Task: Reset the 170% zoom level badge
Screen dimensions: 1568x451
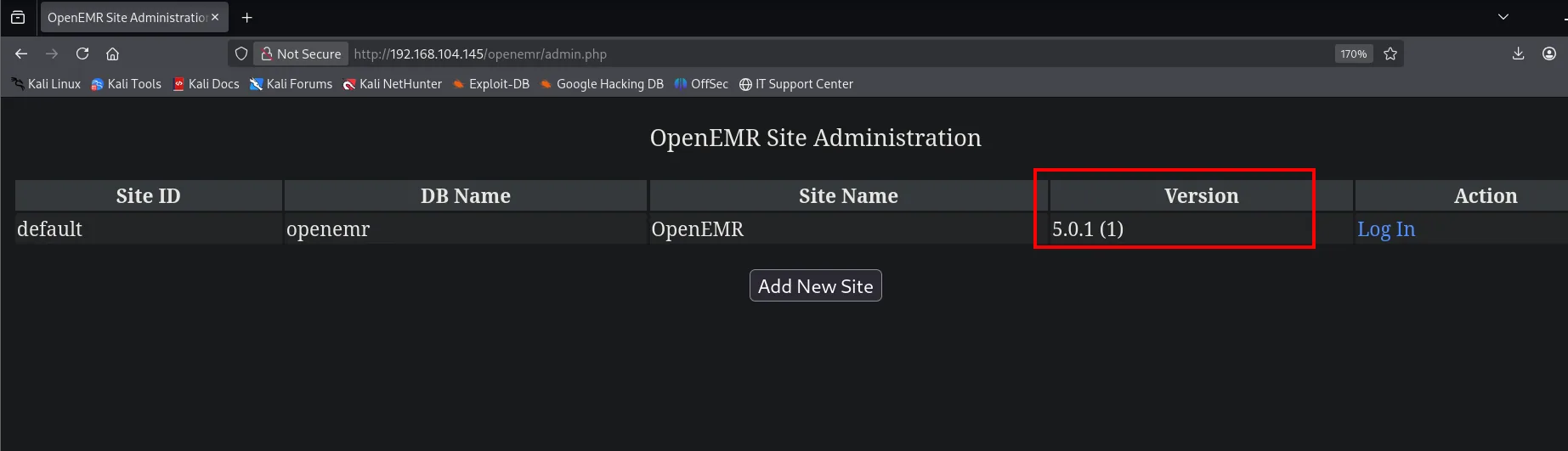Action: pos(1353,54)
